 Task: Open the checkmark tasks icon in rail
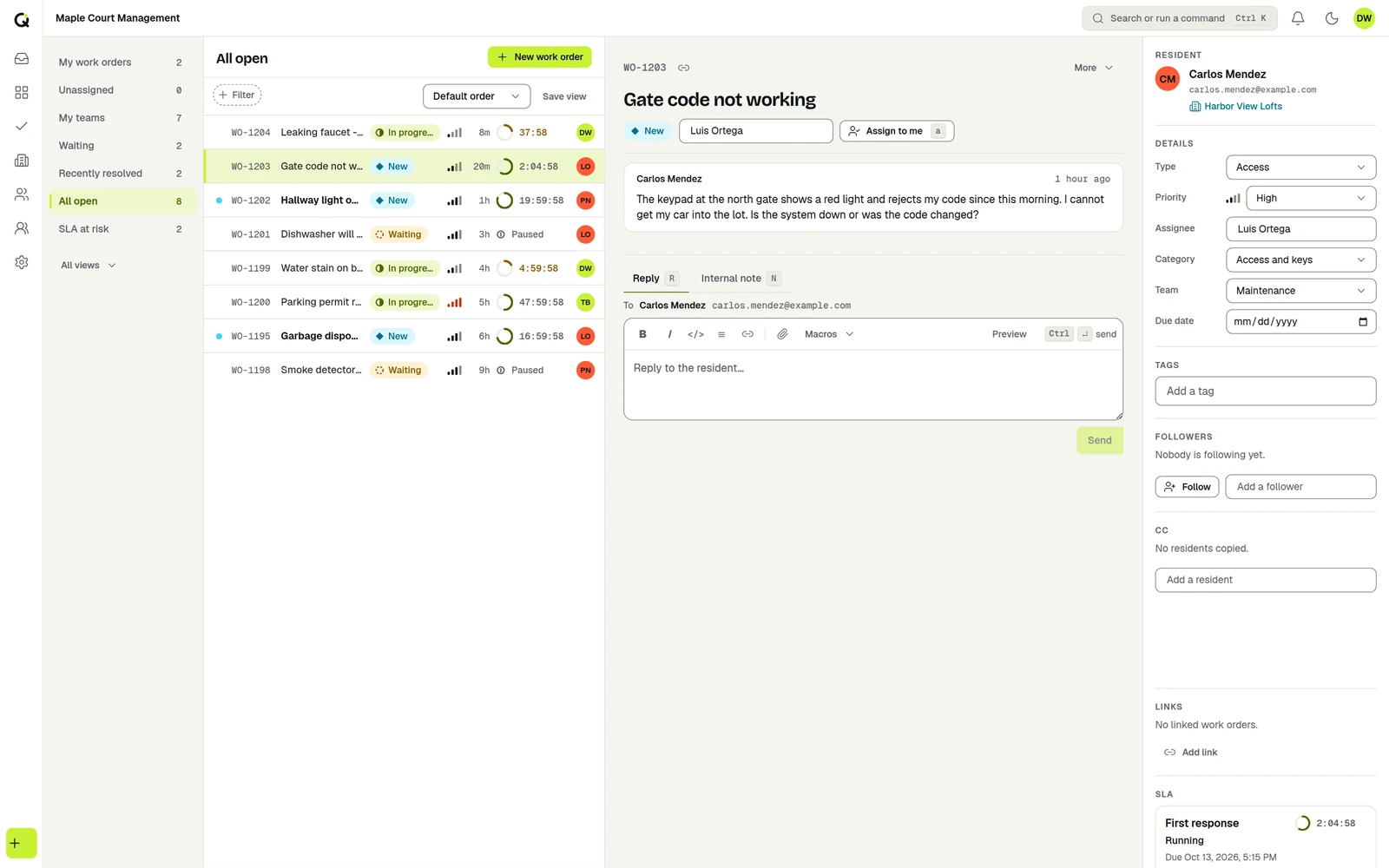22,126
